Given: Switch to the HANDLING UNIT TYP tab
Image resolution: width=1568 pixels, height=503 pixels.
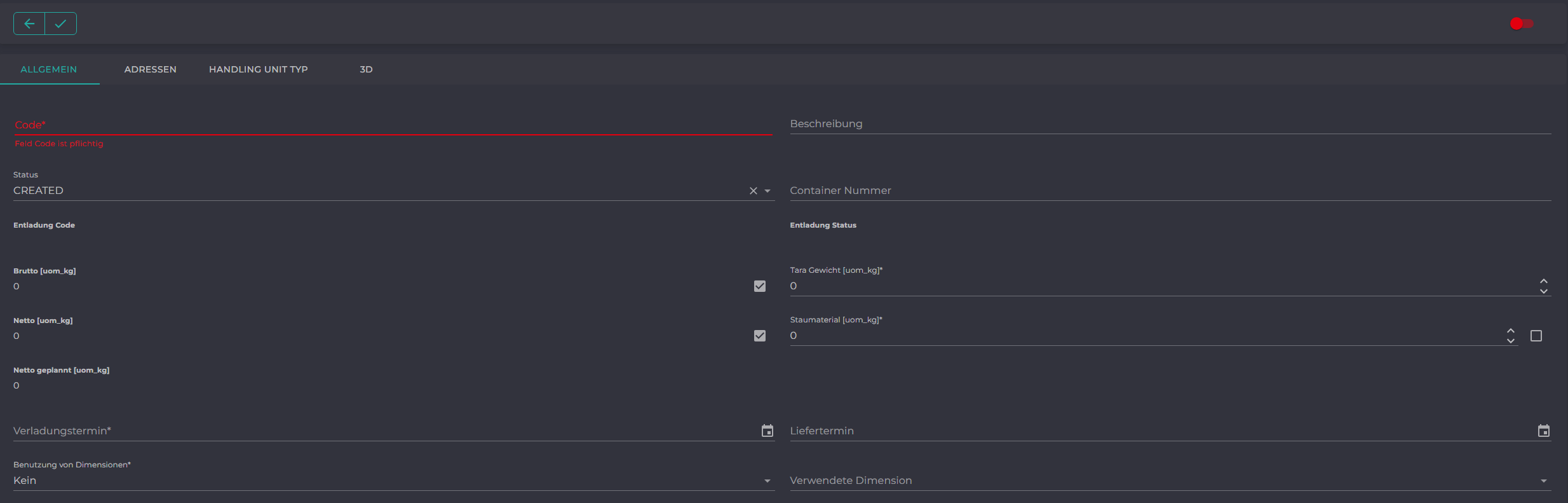Looking at the screenshot, I should pos(259,69).
